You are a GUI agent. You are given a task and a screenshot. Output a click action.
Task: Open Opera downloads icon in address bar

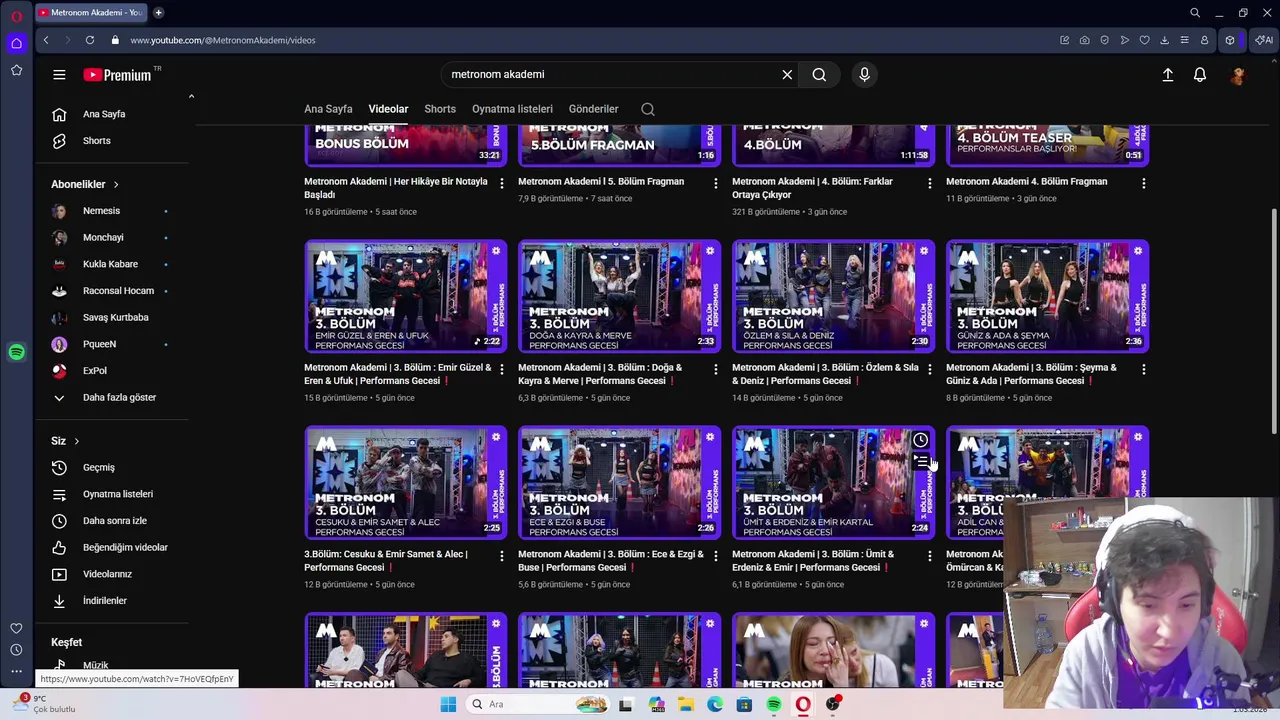pos(1165,40)
